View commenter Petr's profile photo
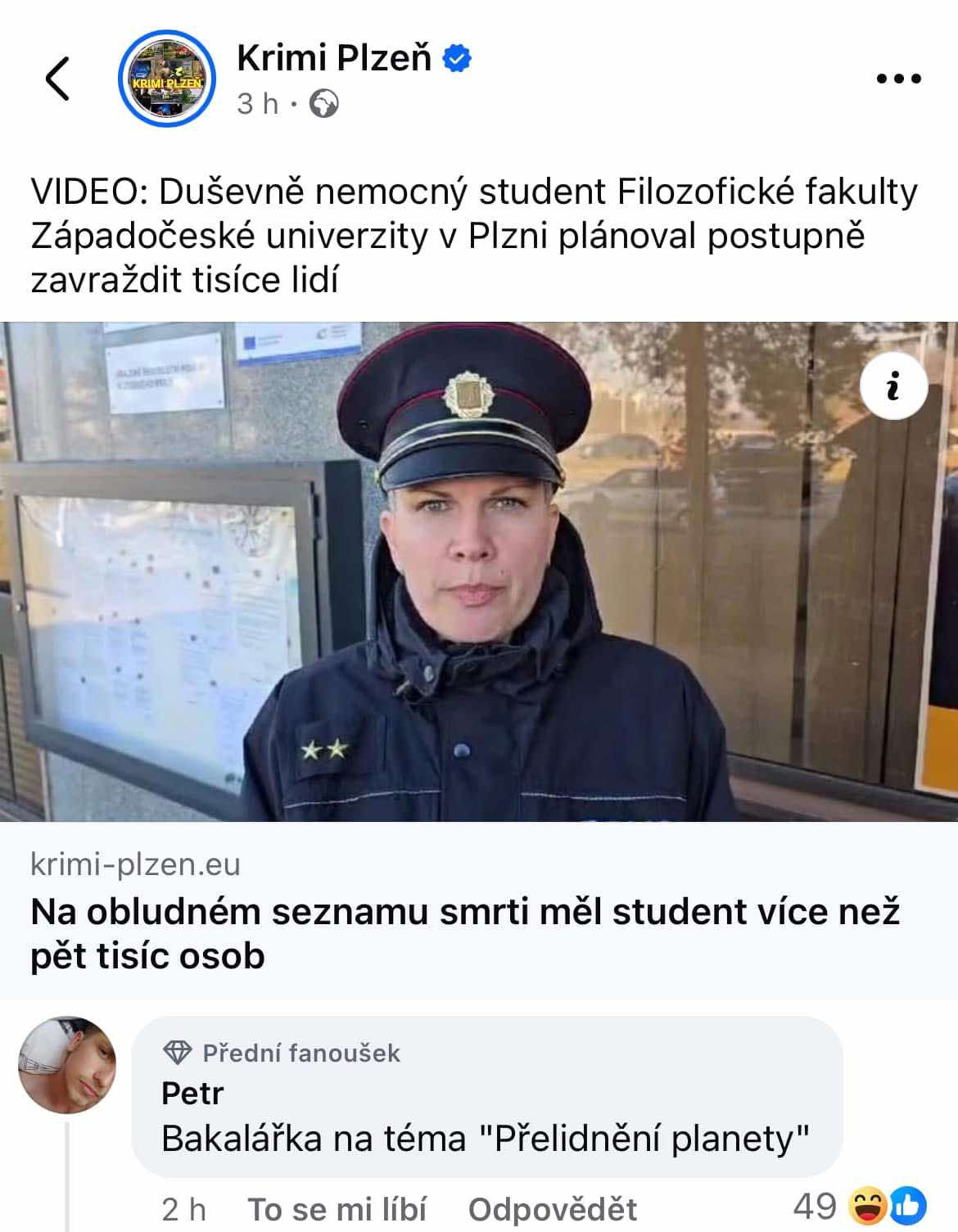The image size is (958, 1232). coord(67,1065)
